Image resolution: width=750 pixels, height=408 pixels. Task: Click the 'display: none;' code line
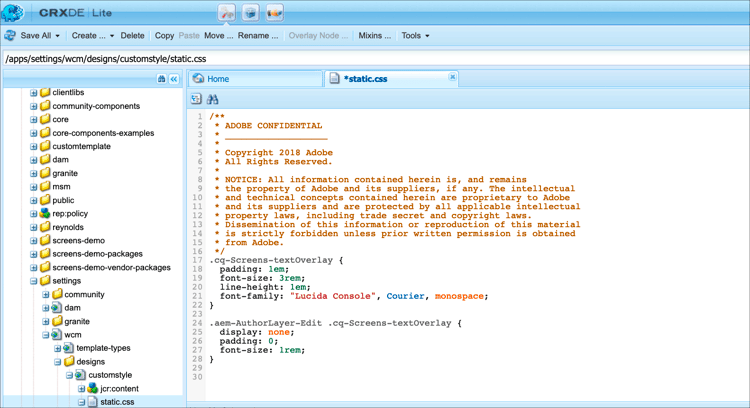[x=257, y=332]
